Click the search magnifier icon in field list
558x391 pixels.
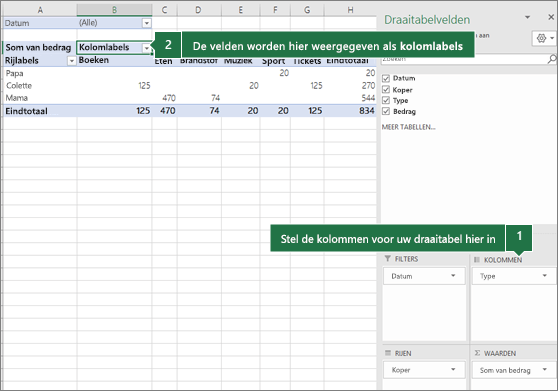552,59
